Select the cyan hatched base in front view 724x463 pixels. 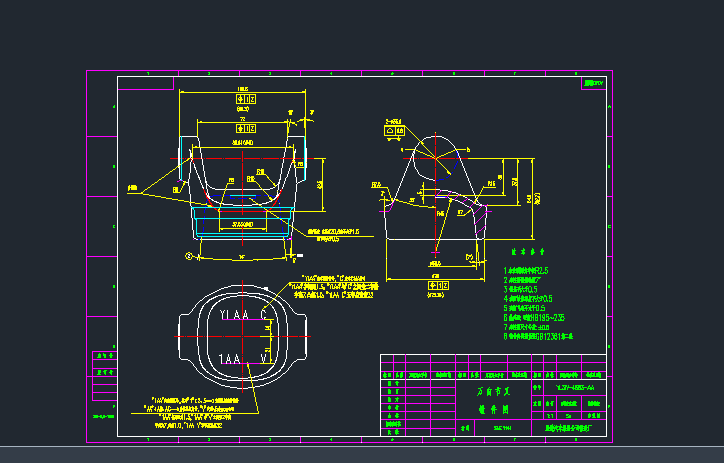[242, 227]
